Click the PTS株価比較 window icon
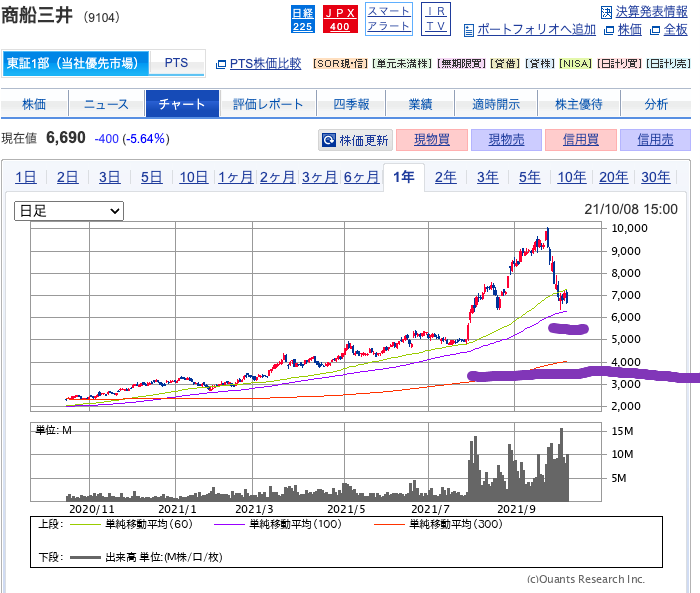 pyautogui.click(x=221, y=65)
